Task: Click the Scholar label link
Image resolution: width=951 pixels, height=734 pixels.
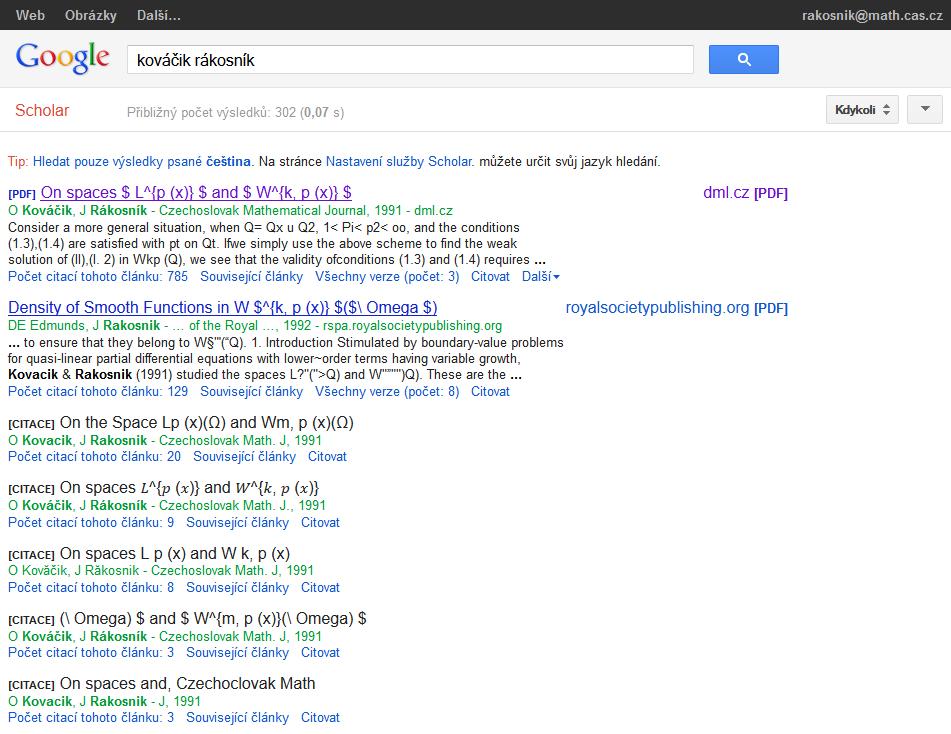Action: [42, 110]
